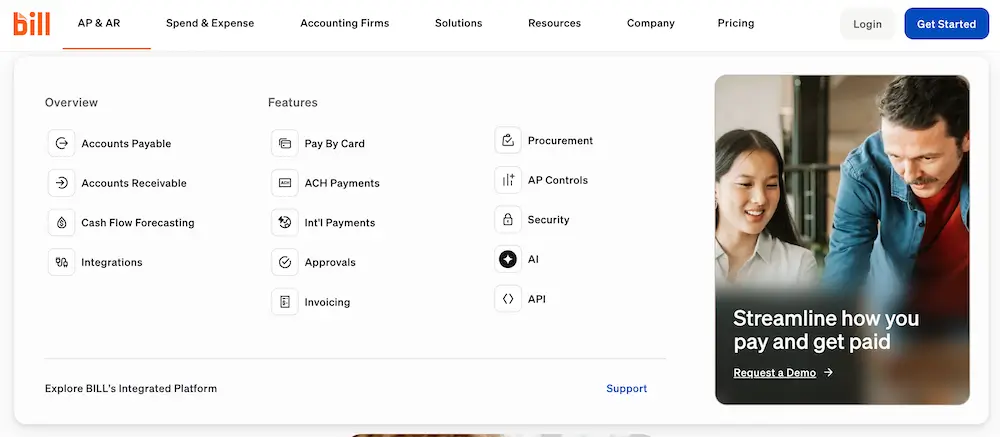This screenshot has width=1000, height=437.
Task: Open the Accounts Payable link
Action: pos(126,144)
